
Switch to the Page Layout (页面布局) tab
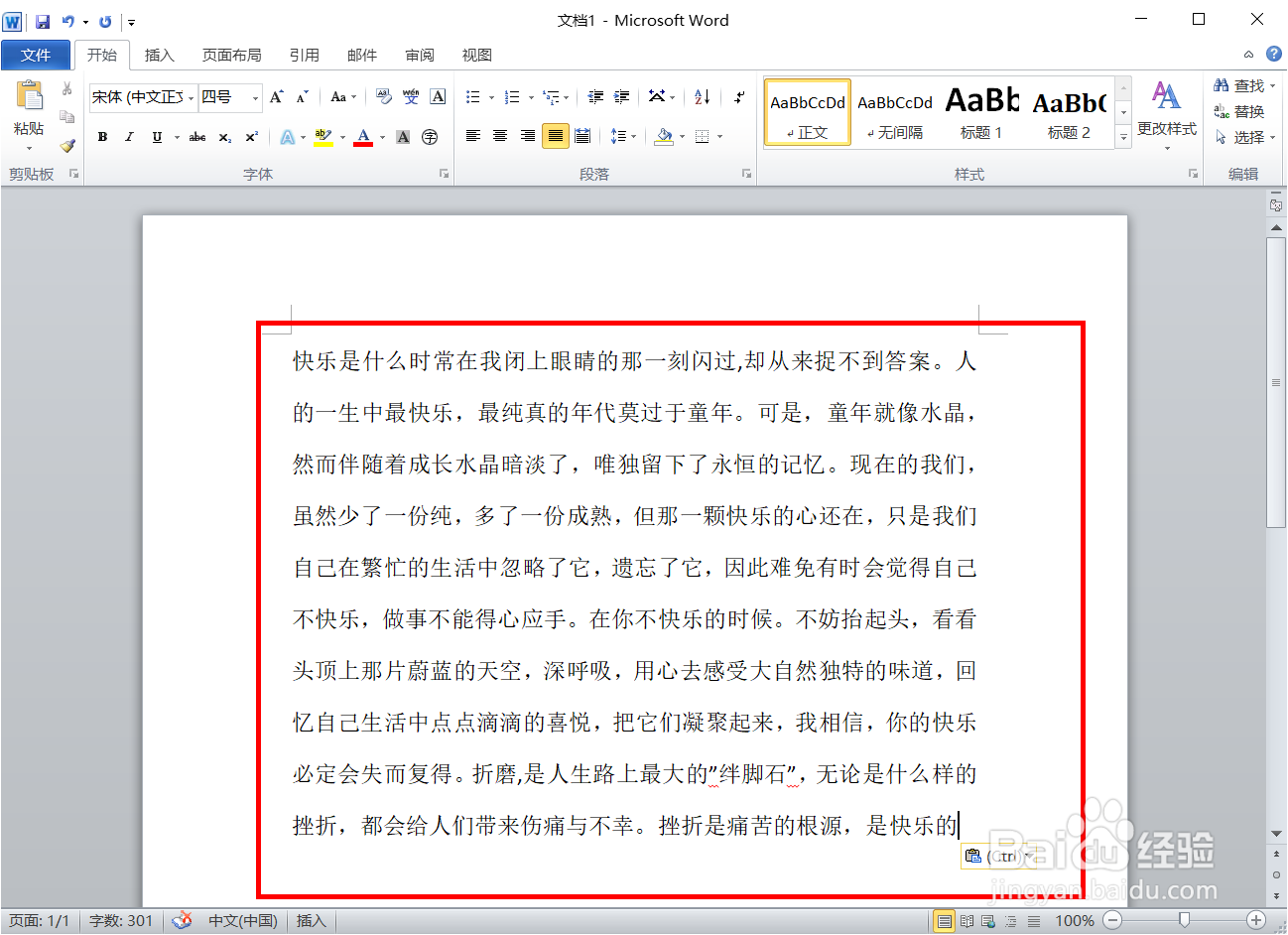(x=232, y=55)
